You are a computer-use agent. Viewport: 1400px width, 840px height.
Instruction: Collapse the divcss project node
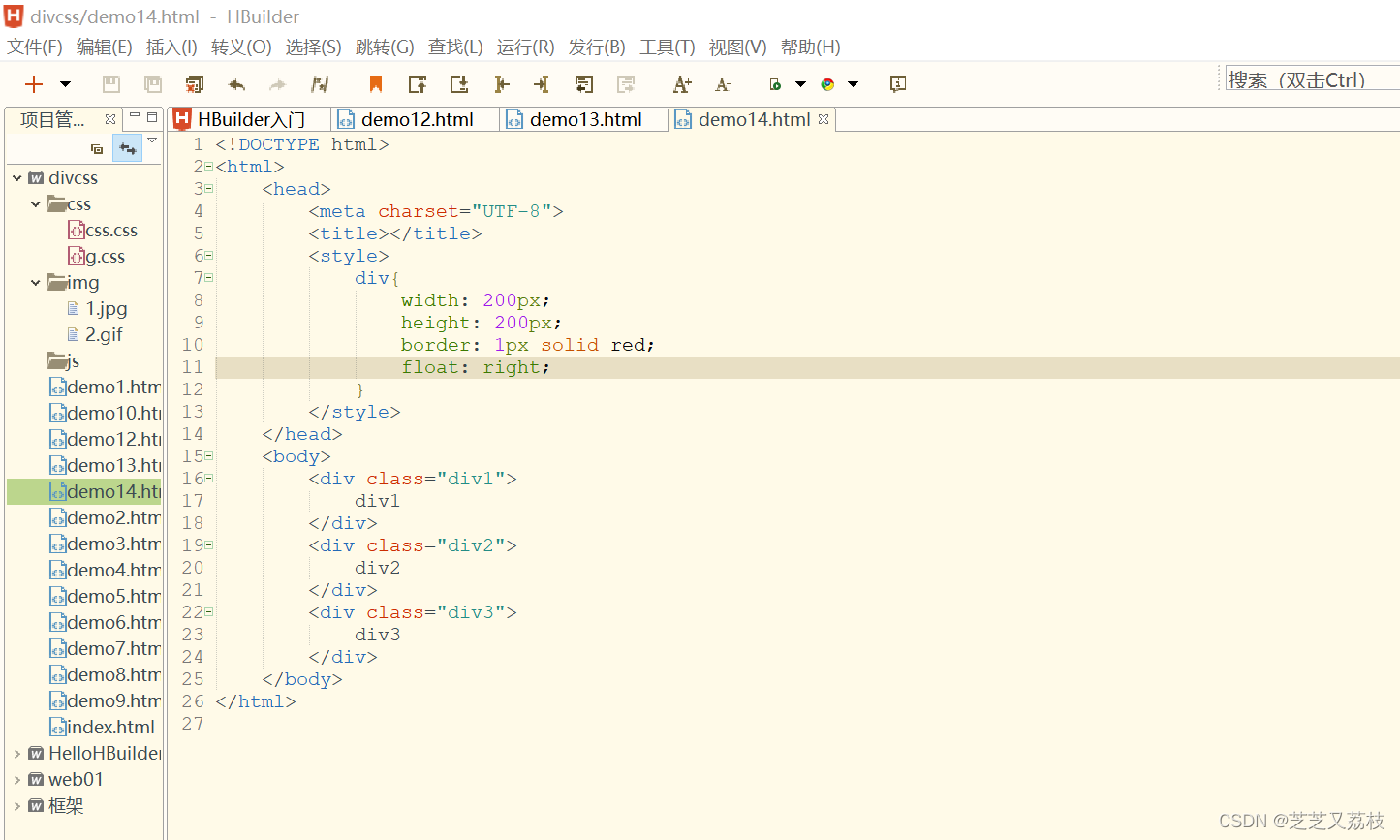click(x=17, y=178)
